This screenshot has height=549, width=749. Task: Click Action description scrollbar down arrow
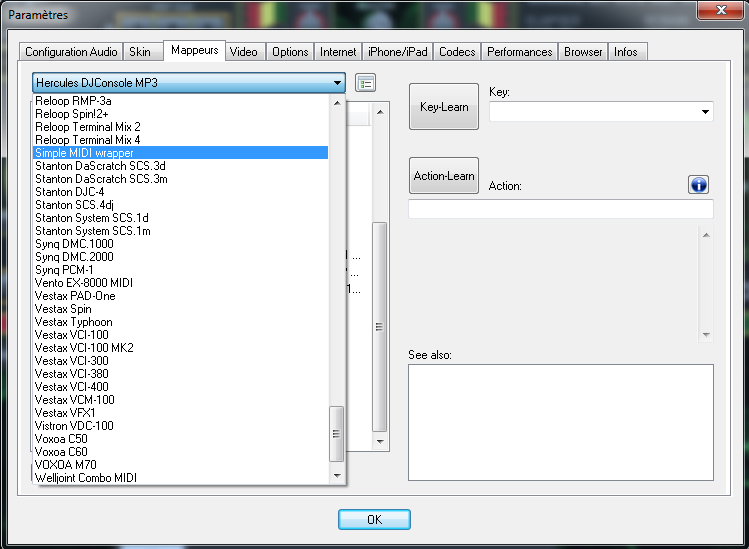pos(706,334)
